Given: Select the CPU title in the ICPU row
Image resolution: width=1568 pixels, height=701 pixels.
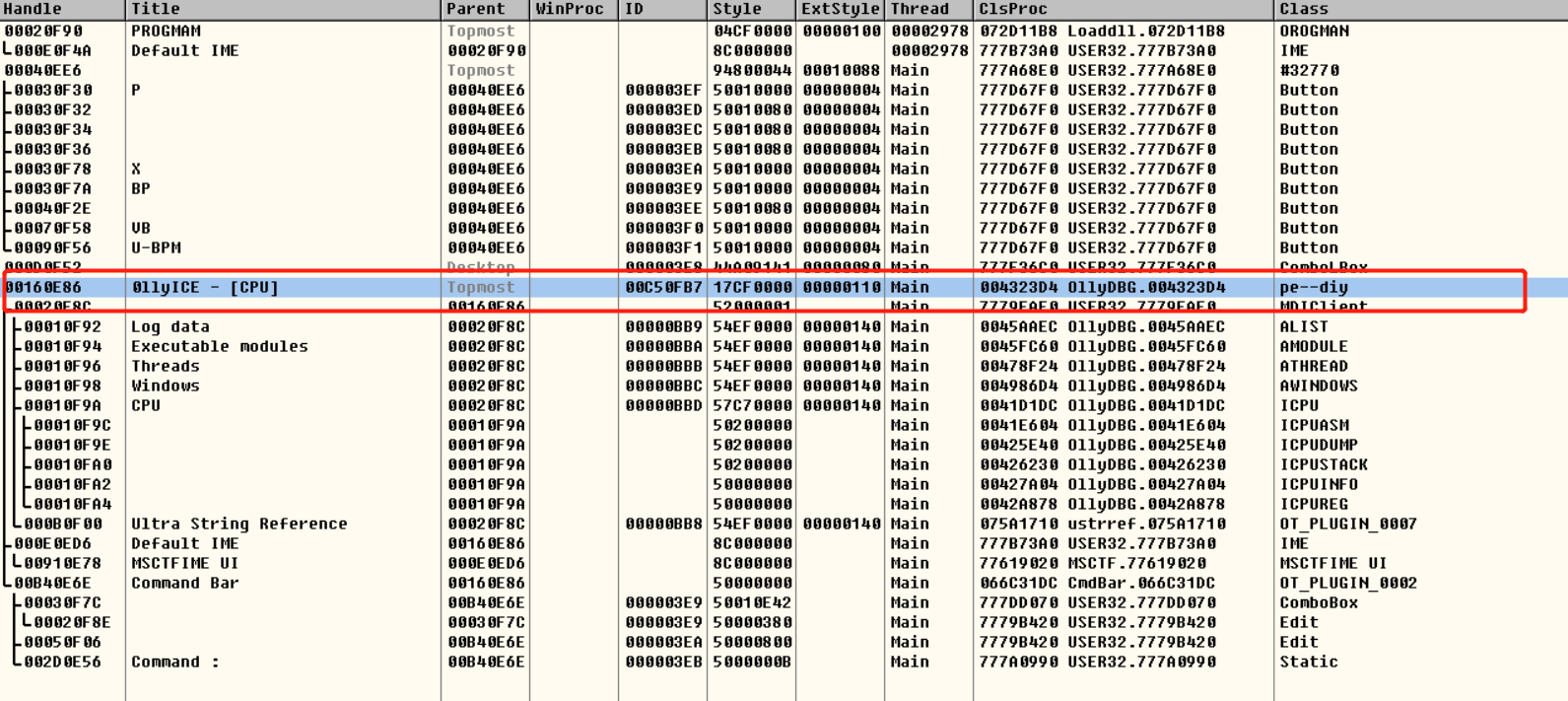Looking at the screenshot, I should (x=146, y=405).
